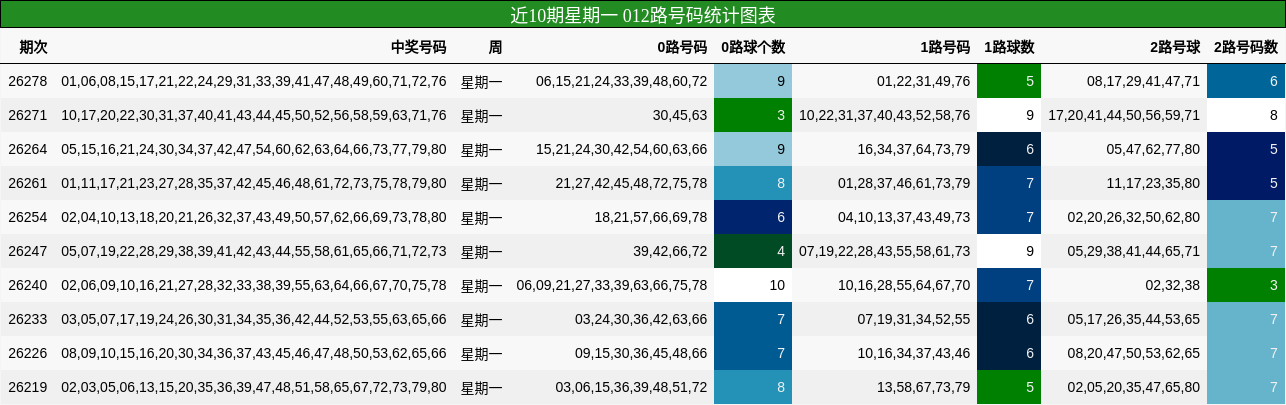Click the 2路号球 column header
The image size is (1286, 405).
(x=1175, y=47)
